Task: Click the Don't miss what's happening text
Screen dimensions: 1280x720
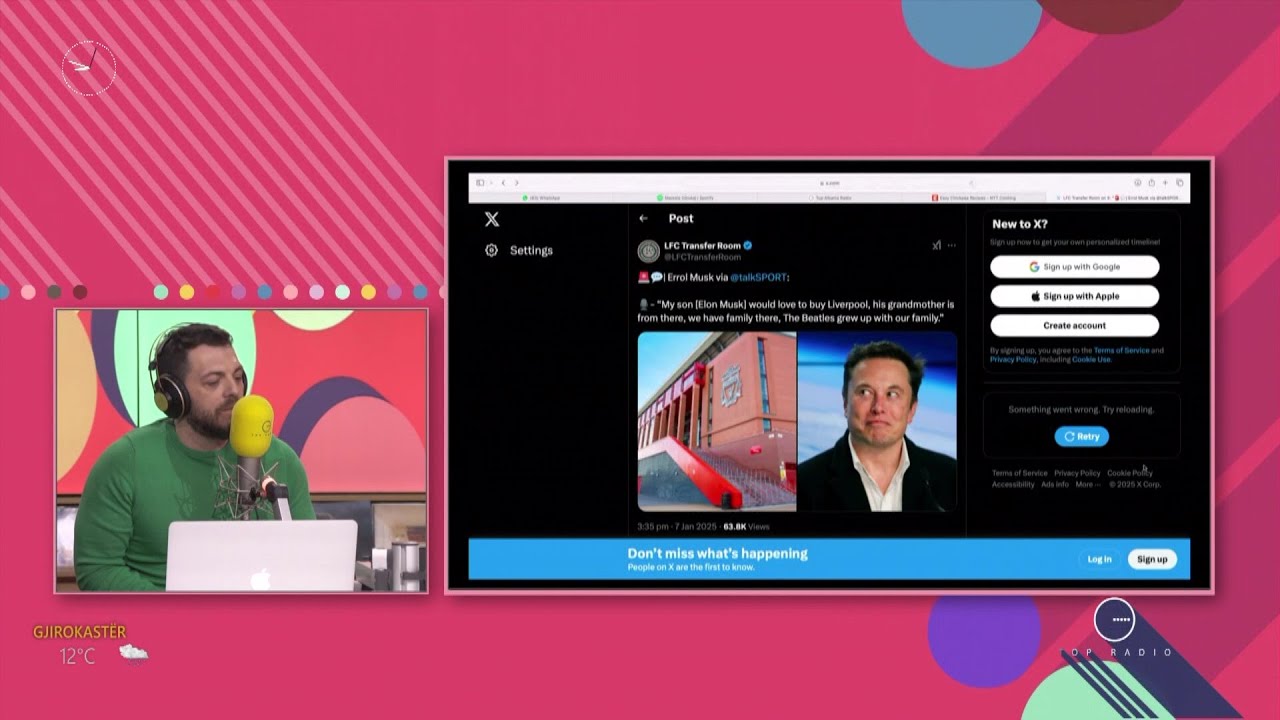Action: pyautogui.click(x=717, y=553)
